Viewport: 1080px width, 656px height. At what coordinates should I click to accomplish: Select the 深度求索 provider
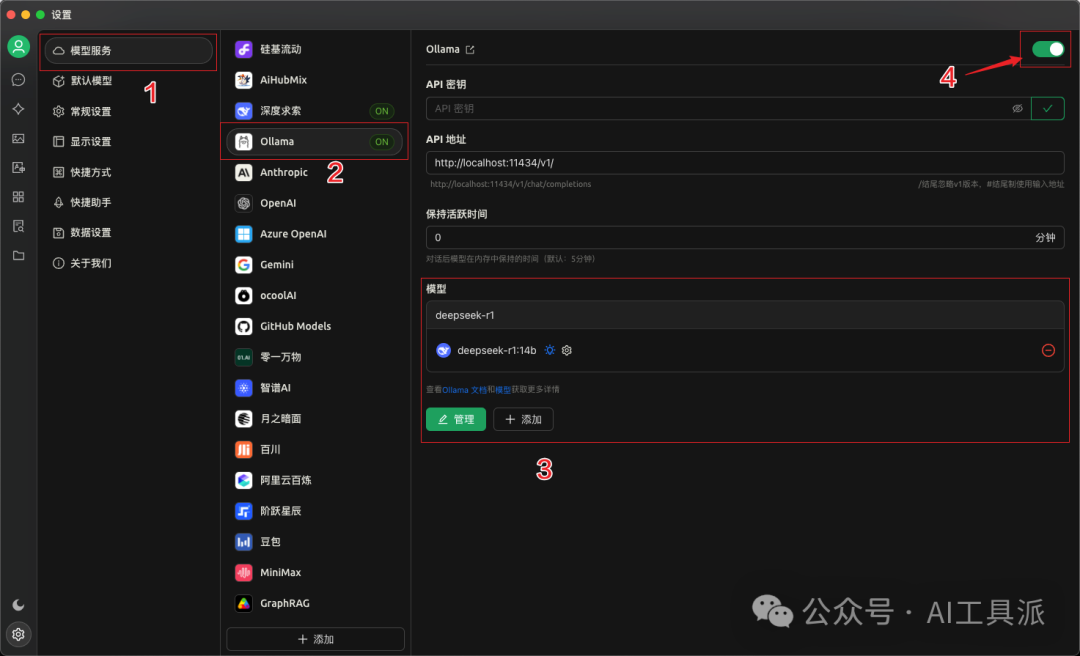(x=315, y=111)
